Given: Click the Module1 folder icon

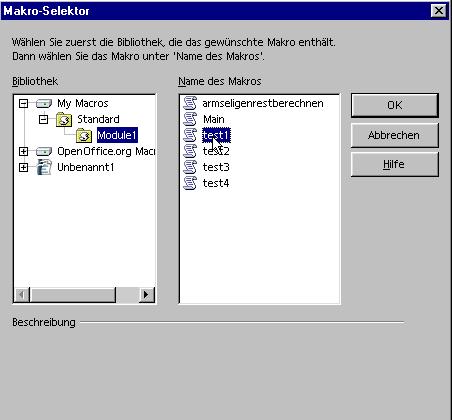Looking at the screenshot, I should click(84, 135).
